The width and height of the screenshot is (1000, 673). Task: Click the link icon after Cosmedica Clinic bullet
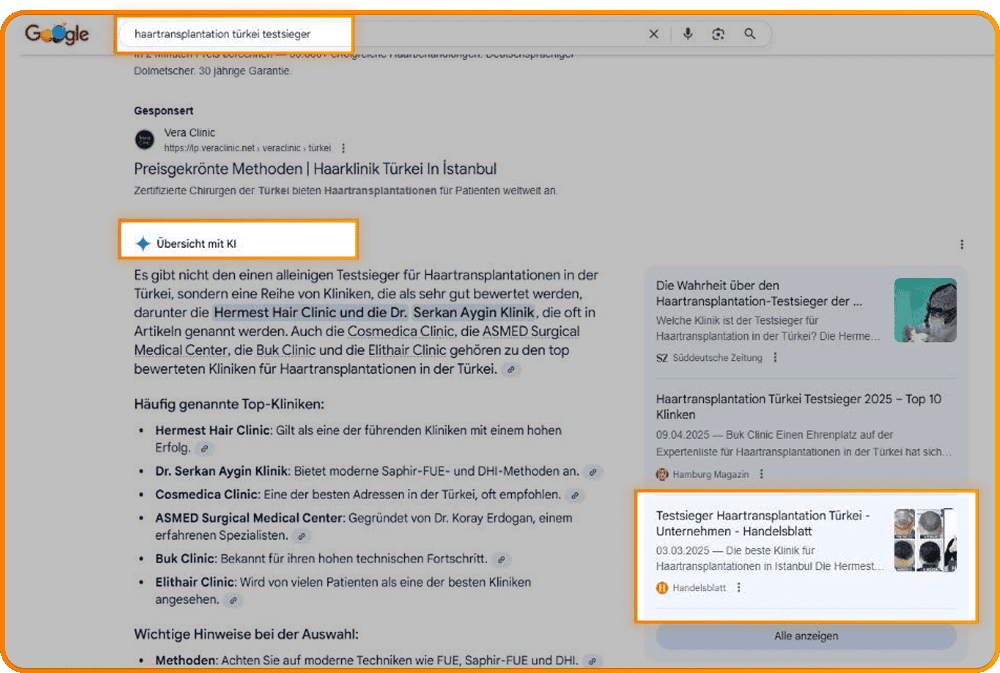click(x=574, y=495)
